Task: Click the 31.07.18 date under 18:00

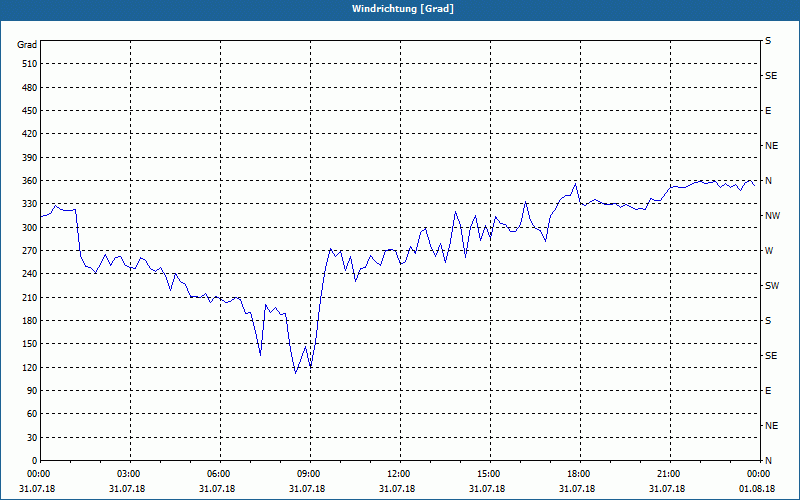Action: point(577,489)
